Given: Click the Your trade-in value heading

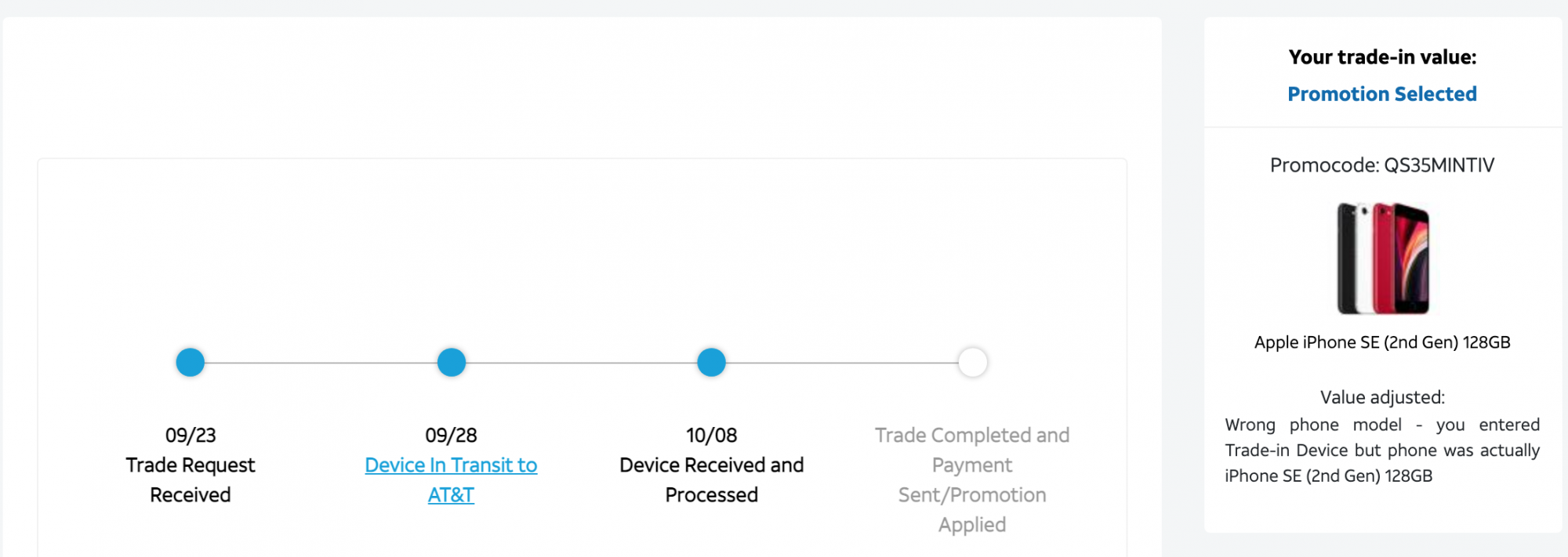Looking at the screenshot, I should pos(1382,57).
